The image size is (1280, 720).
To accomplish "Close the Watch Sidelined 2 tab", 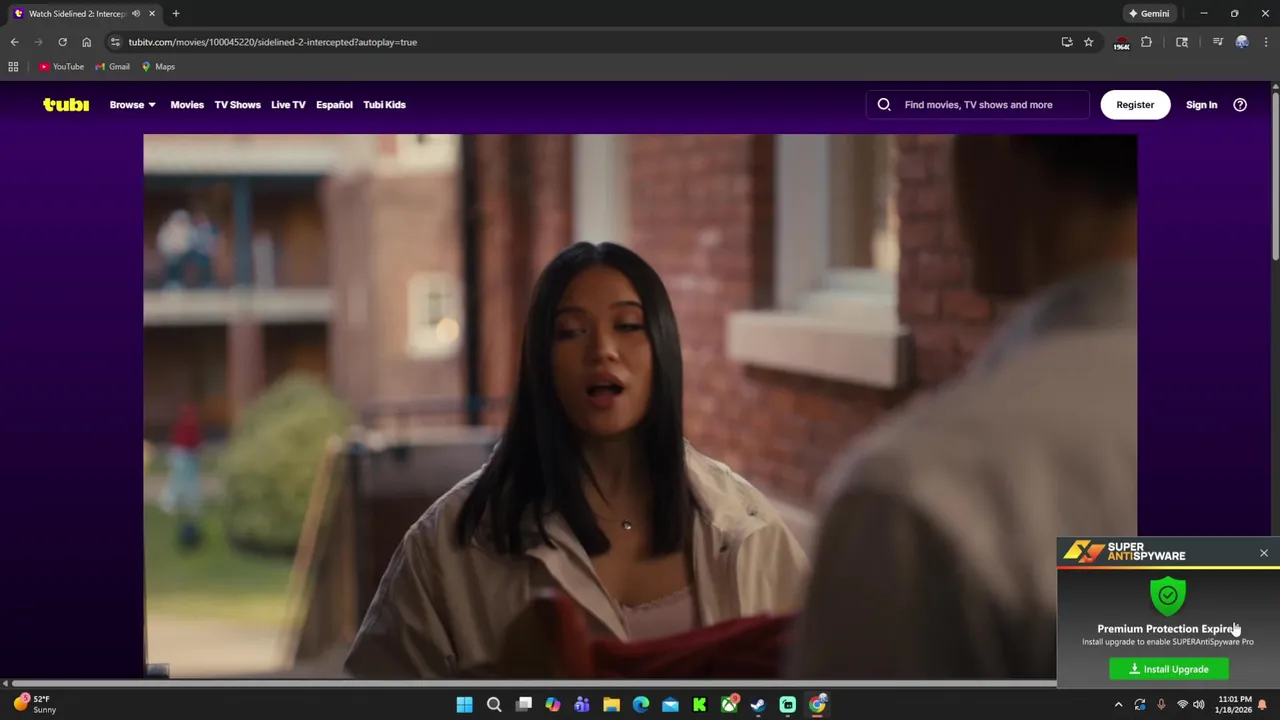I will [152, 13].
